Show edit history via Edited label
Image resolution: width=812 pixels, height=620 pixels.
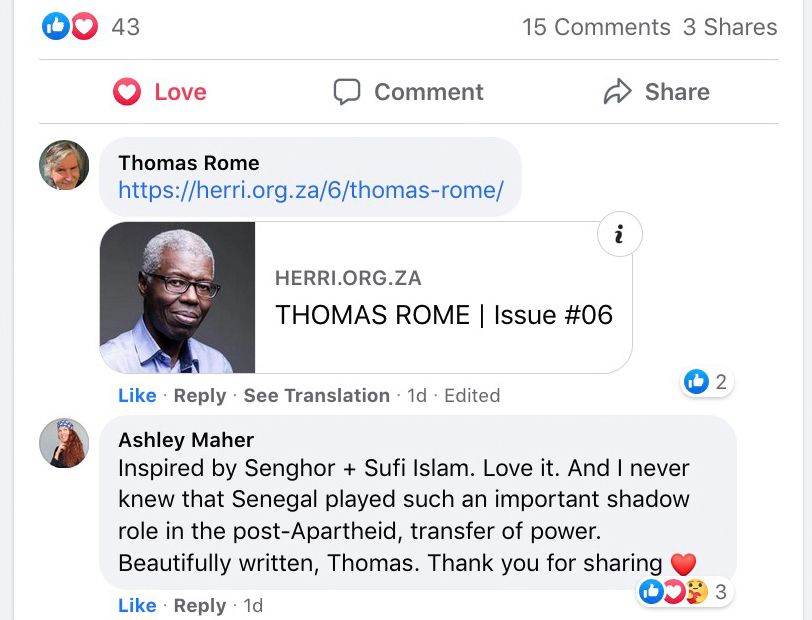click(x=472, y=395)
